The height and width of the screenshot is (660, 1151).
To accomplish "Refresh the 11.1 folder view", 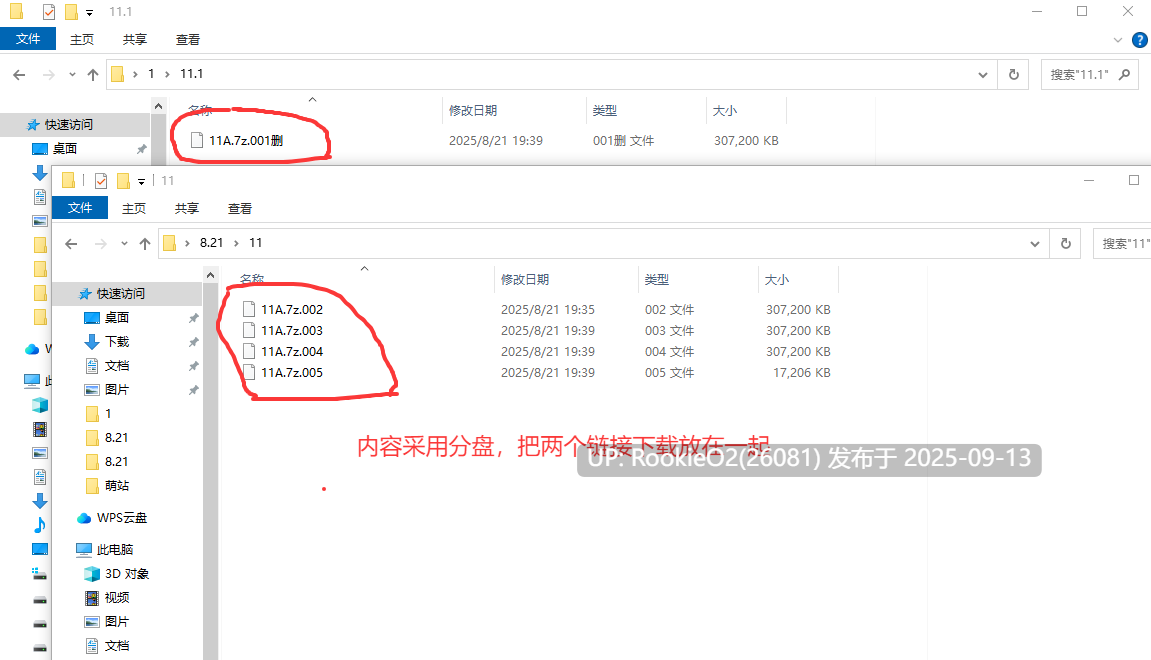I will tap(1014, 75).
